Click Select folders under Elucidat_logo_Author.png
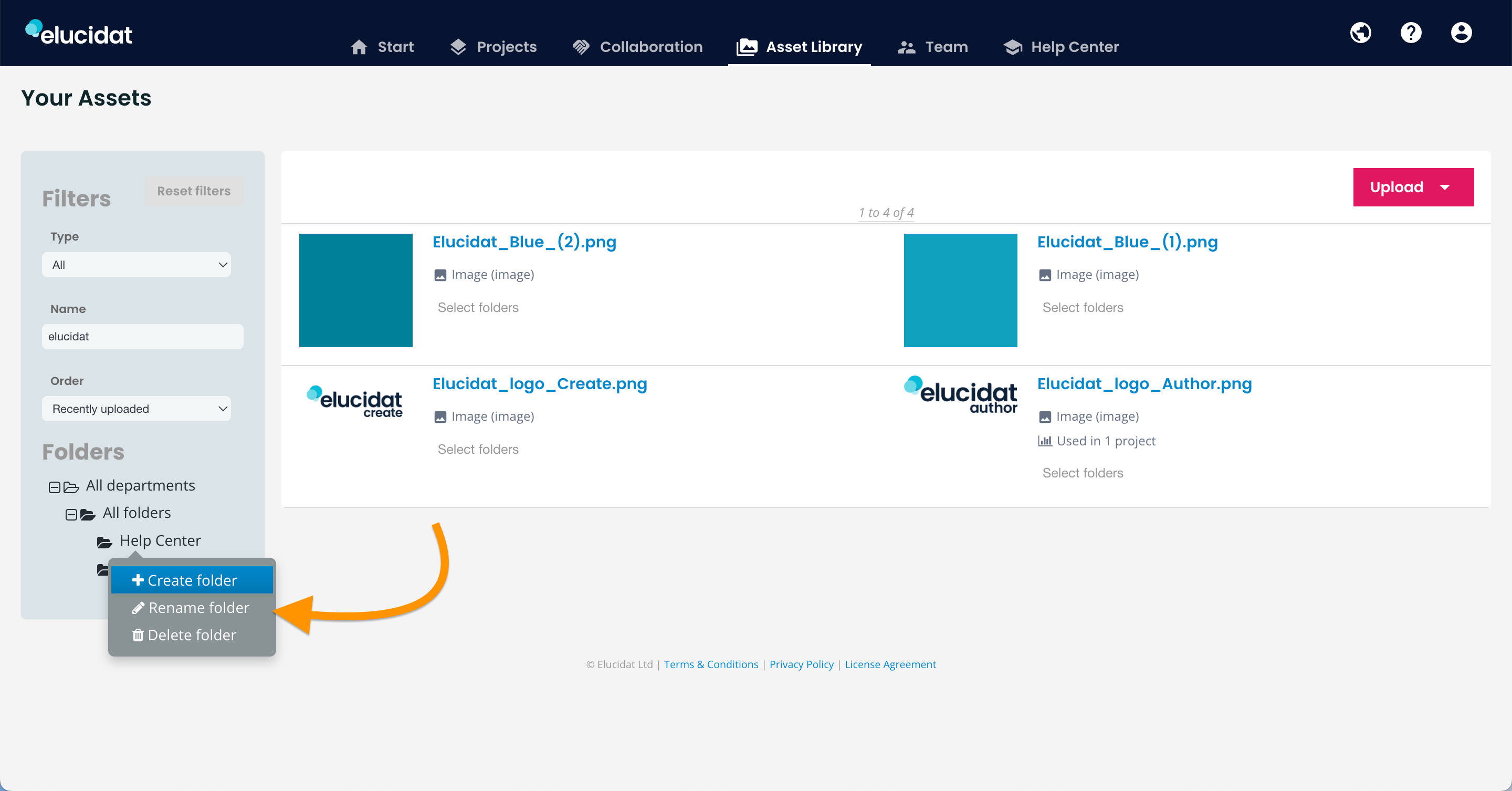This screenshot has height=791, width=1512. 1083,473
